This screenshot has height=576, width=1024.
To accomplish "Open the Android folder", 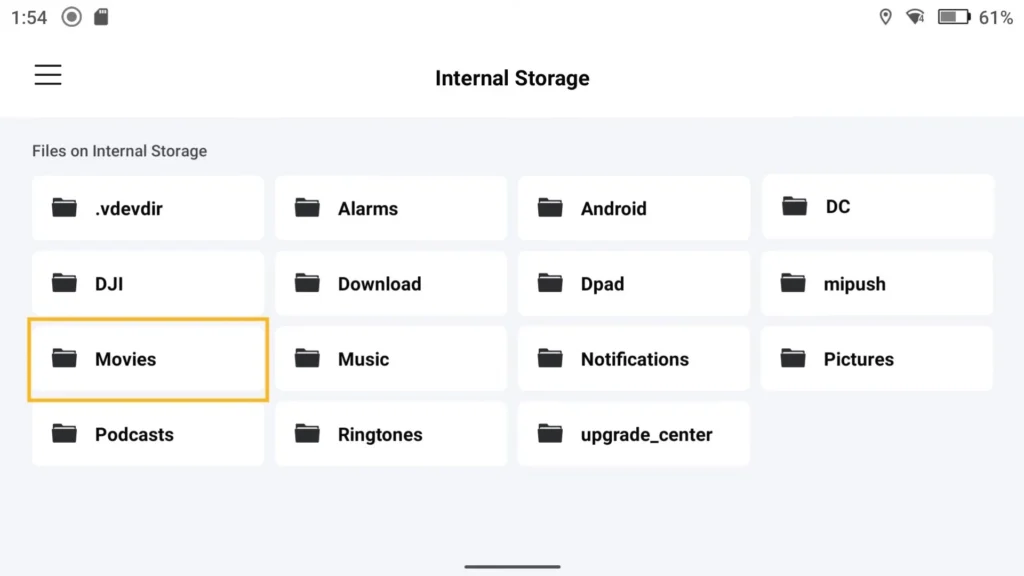I will pyautogui.click(x=634, y=208).
